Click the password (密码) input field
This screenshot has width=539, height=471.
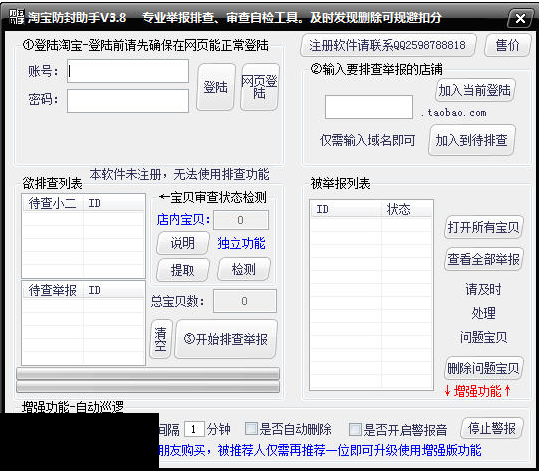click(128, 101)
